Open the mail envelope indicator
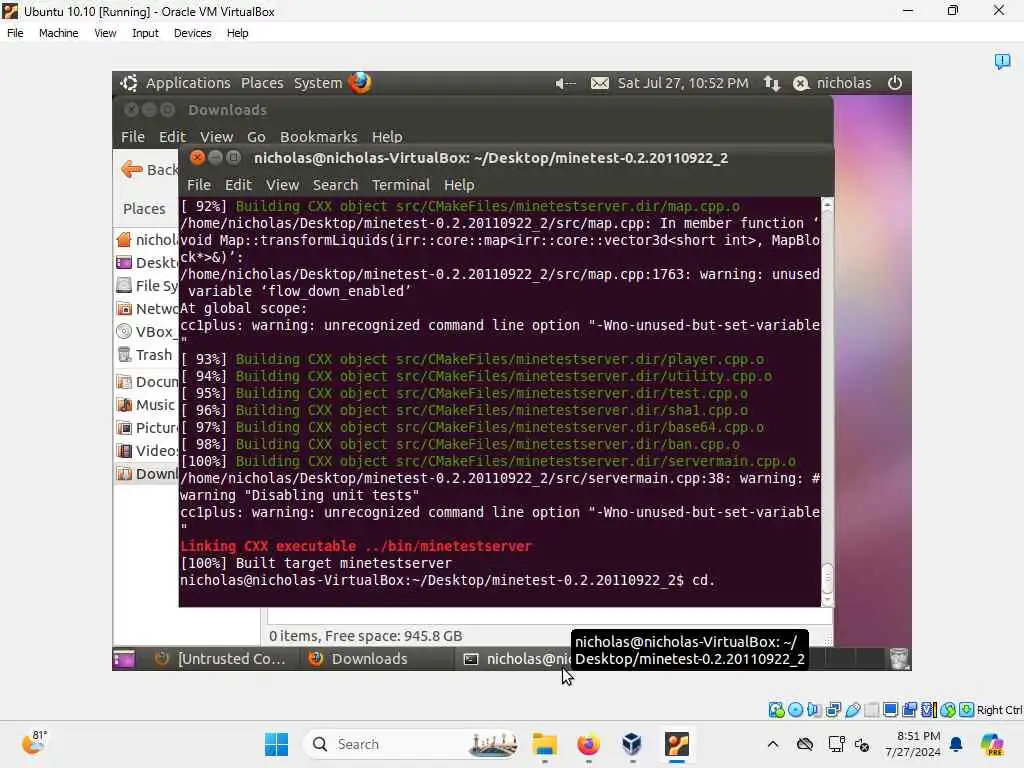Screen dimensions: 1024x768 (600, 83)
